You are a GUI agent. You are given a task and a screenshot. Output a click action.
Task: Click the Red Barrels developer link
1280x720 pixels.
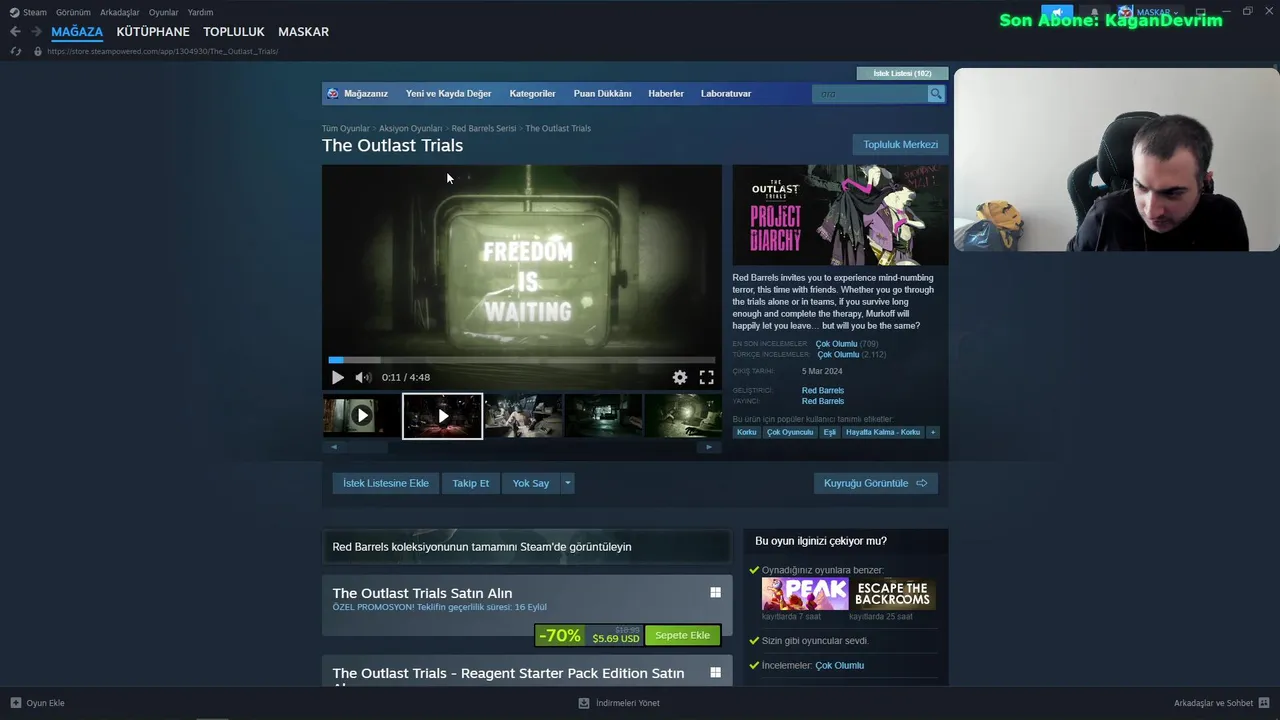823,390
